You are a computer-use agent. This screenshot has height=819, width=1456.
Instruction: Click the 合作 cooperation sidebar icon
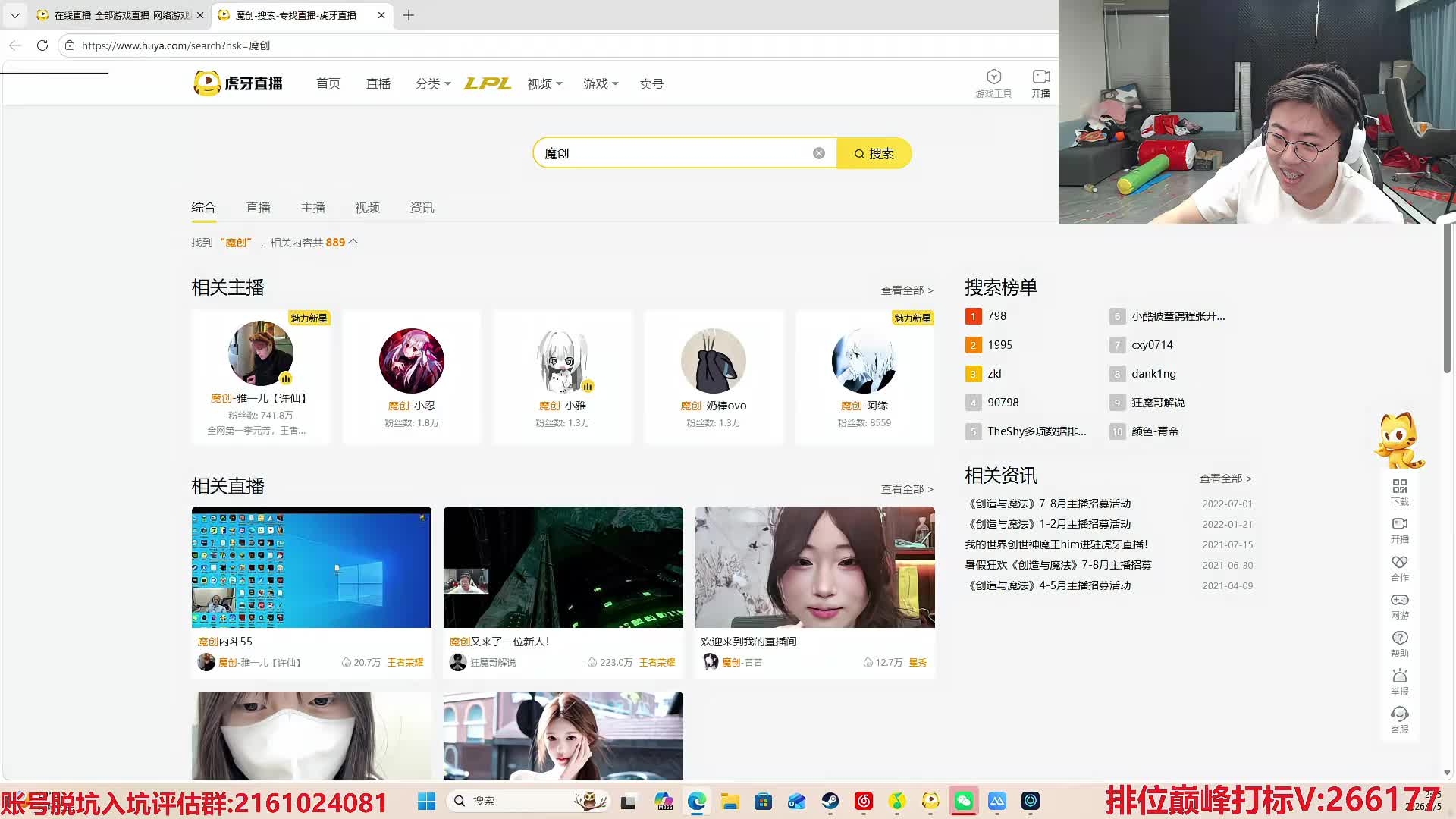[1400, 568]
